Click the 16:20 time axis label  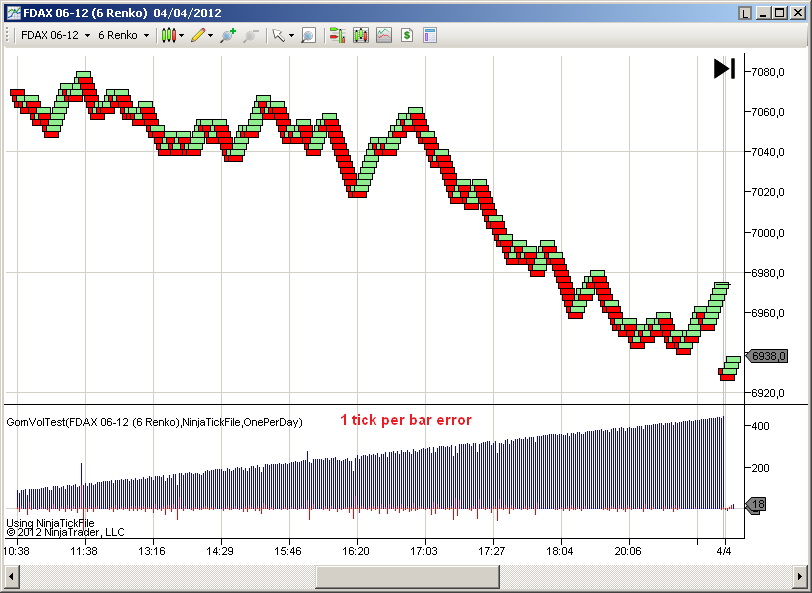[356, 551]
